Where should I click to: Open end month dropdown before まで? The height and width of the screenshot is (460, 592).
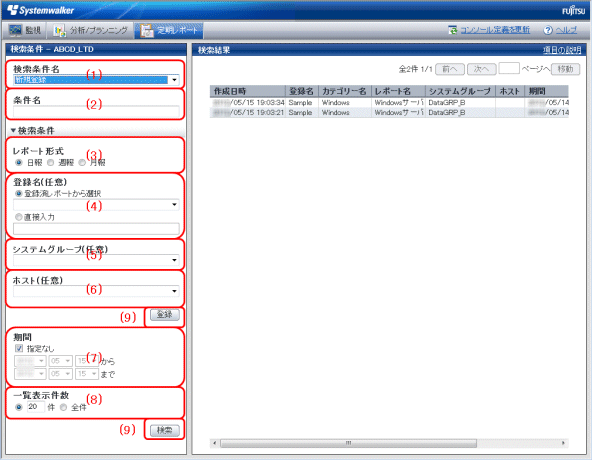click(60, 374)
